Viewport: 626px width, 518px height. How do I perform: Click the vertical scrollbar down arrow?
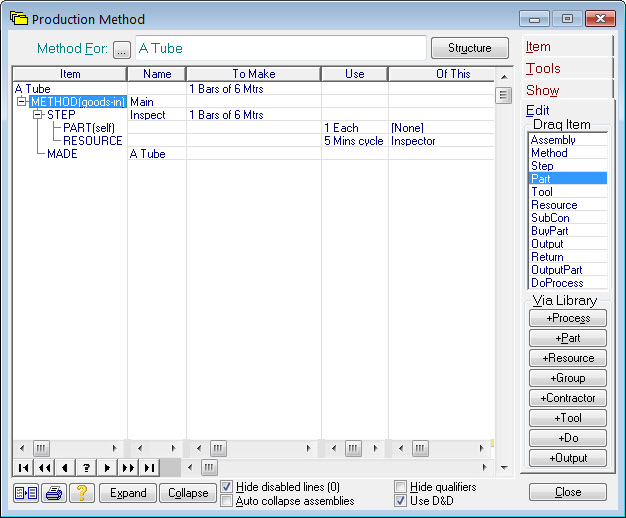pos(504,467)
